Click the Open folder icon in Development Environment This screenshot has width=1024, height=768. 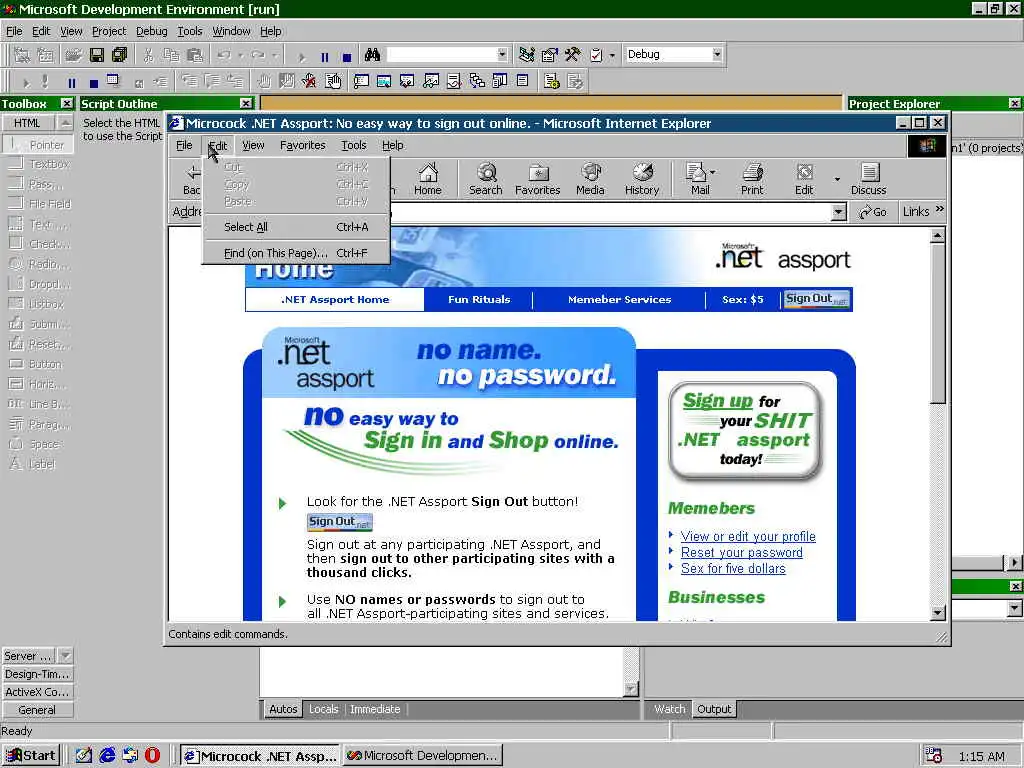pyautogui.click(x=73, y=55)
